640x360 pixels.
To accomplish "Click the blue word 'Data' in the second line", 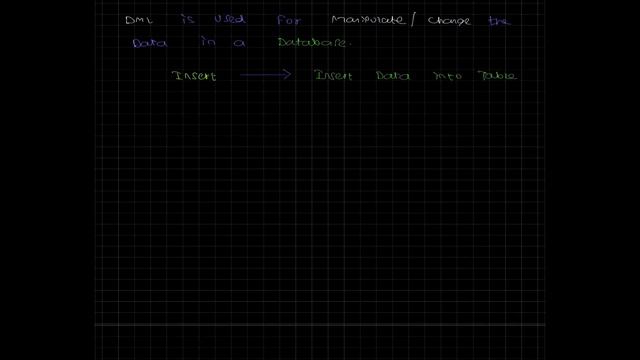I will (150, 43).
